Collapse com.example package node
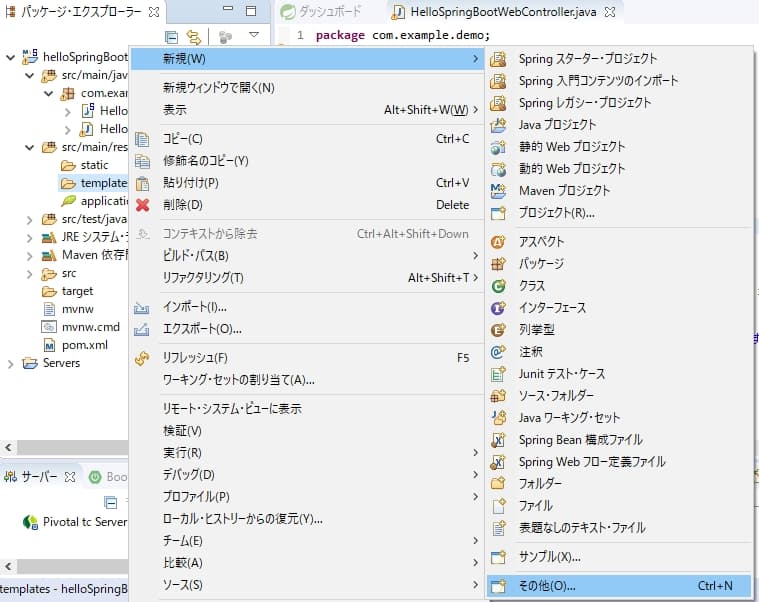The height and width of the screenshot is (602, 759). (48, 93)
